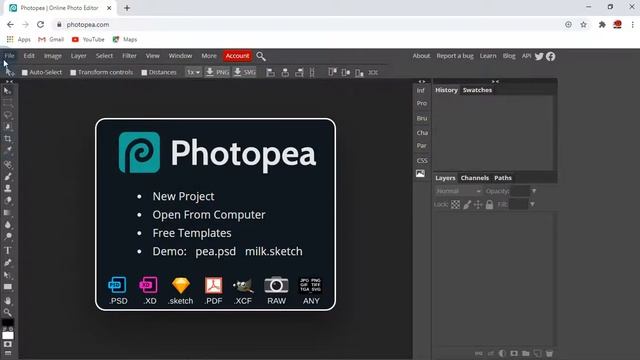Switch to the Channels tab

click(475, 178)
